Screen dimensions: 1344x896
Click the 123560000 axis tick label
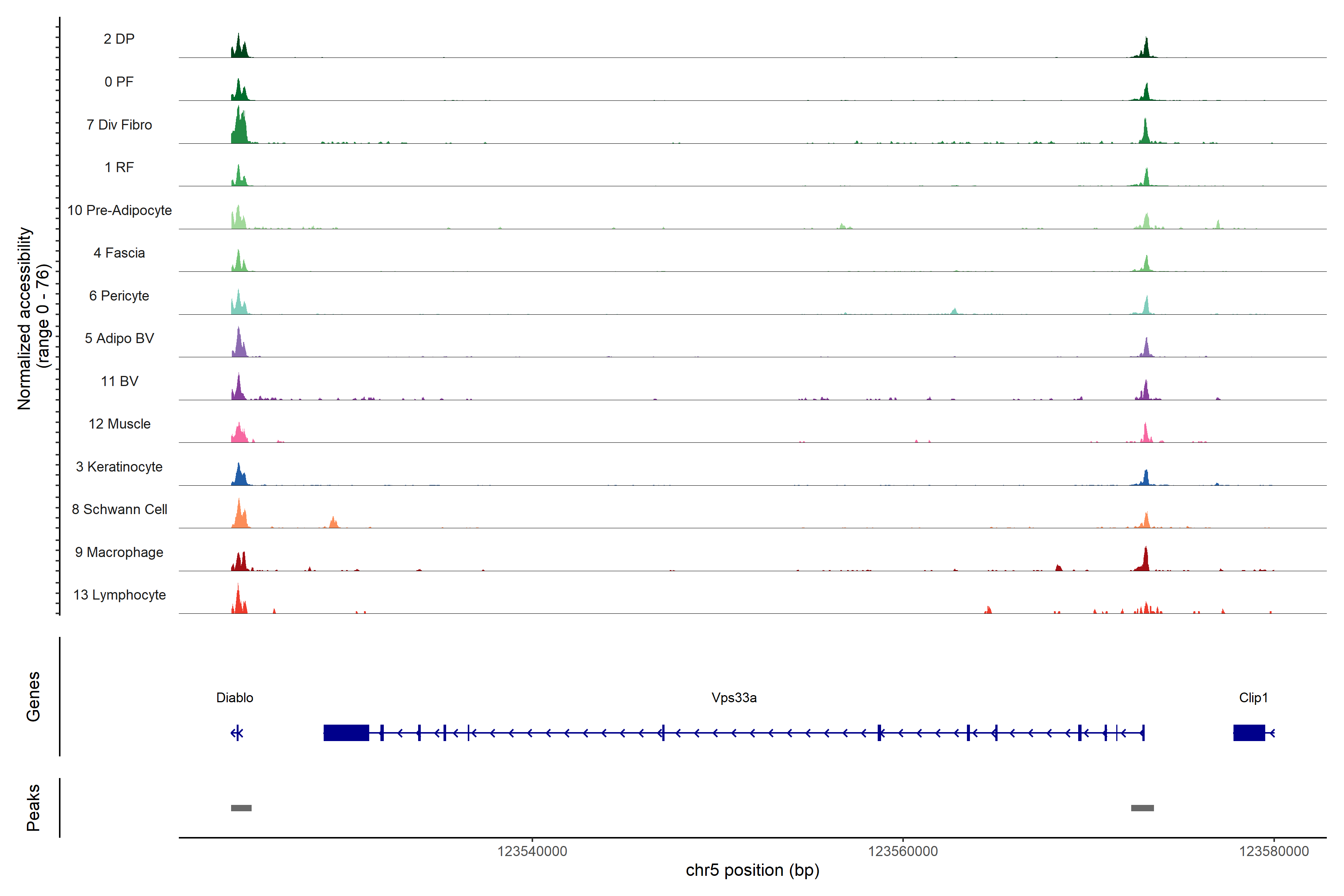(903, 852)
